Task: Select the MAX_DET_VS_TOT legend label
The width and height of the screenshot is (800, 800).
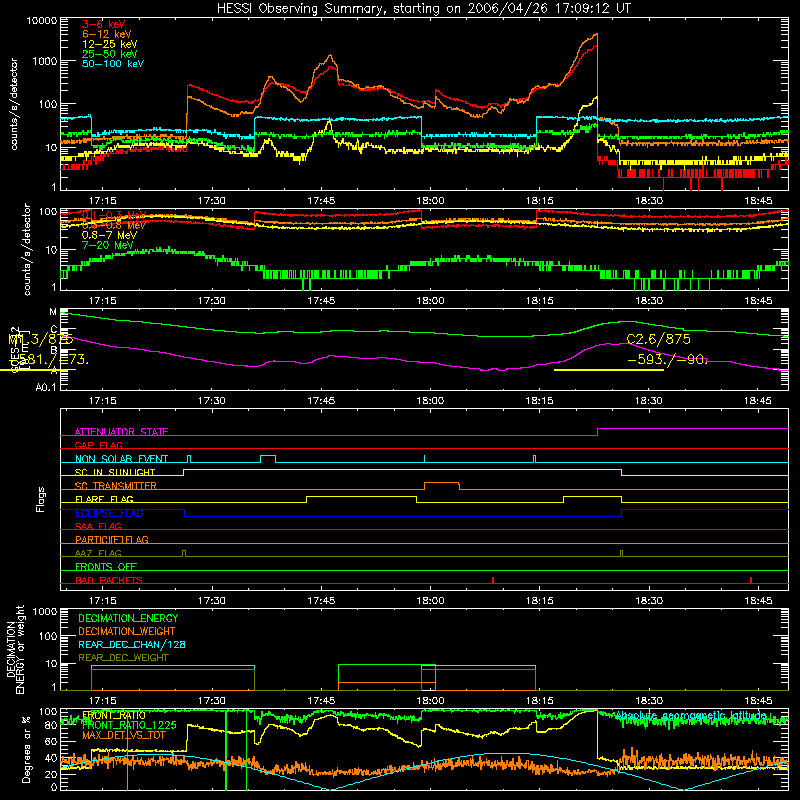Action: [x=124, y=735]
